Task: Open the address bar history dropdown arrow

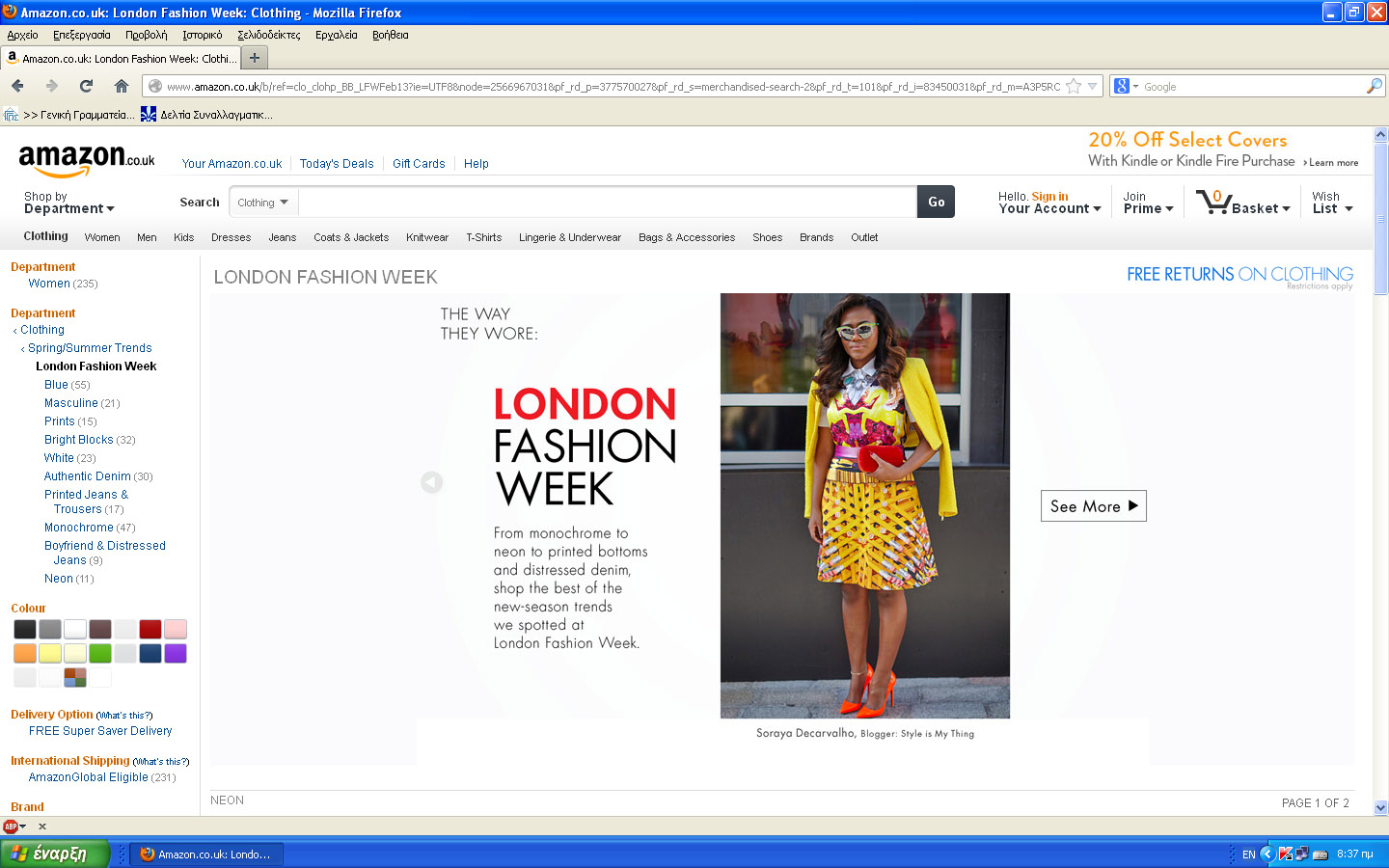Action: [x=1093, y=87]
